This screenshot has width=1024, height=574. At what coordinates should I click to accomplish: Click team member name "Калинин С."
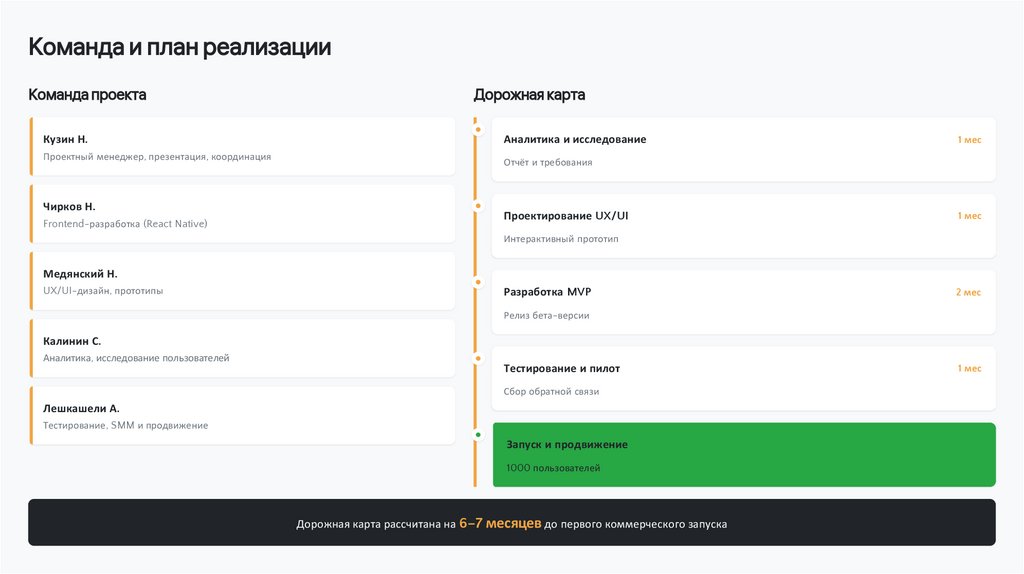[x=72, y=341]
